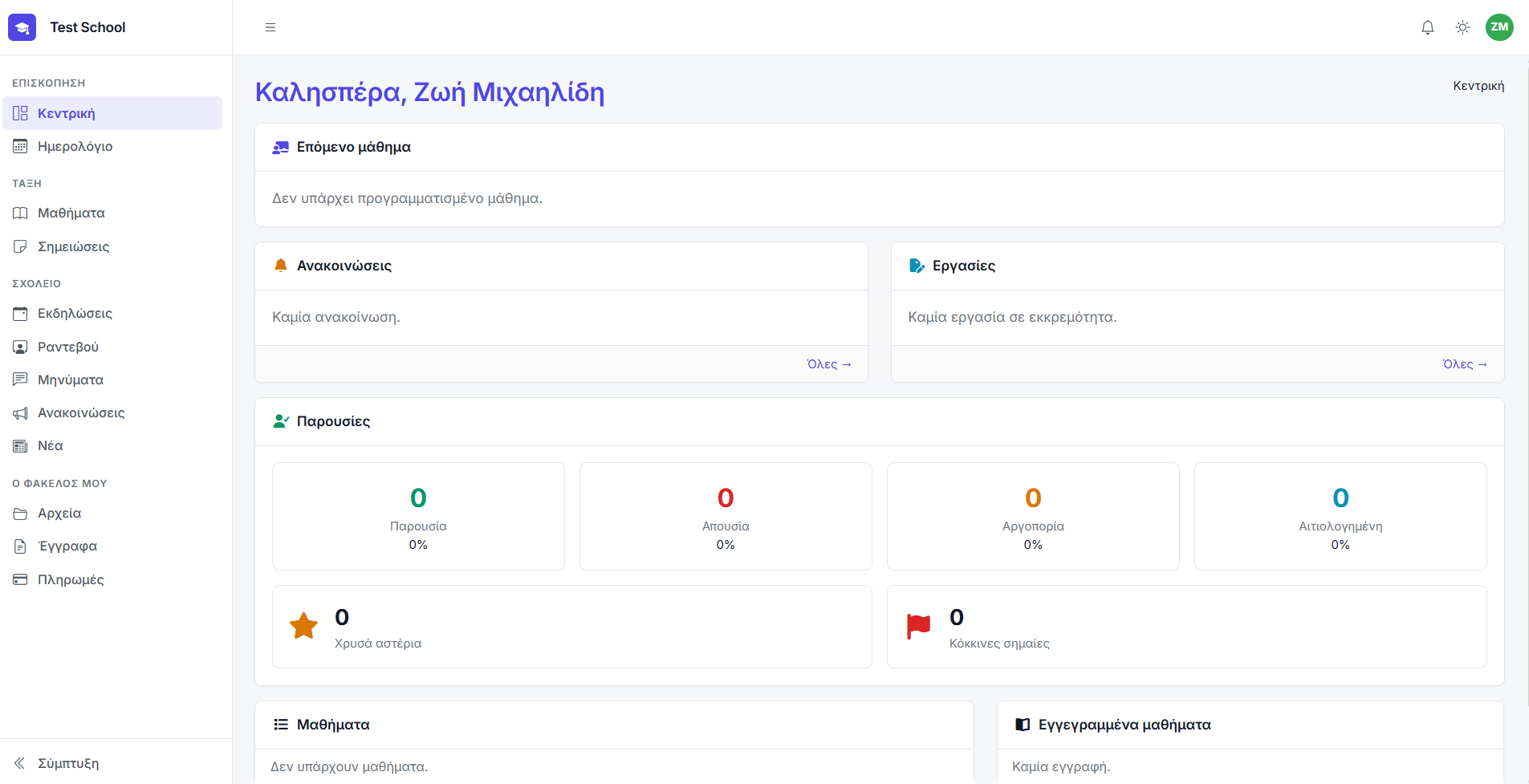Click the Κεντρική breadcrumb at top right
Screen dimensions: 1529x784
click(x=1478, y=86)
